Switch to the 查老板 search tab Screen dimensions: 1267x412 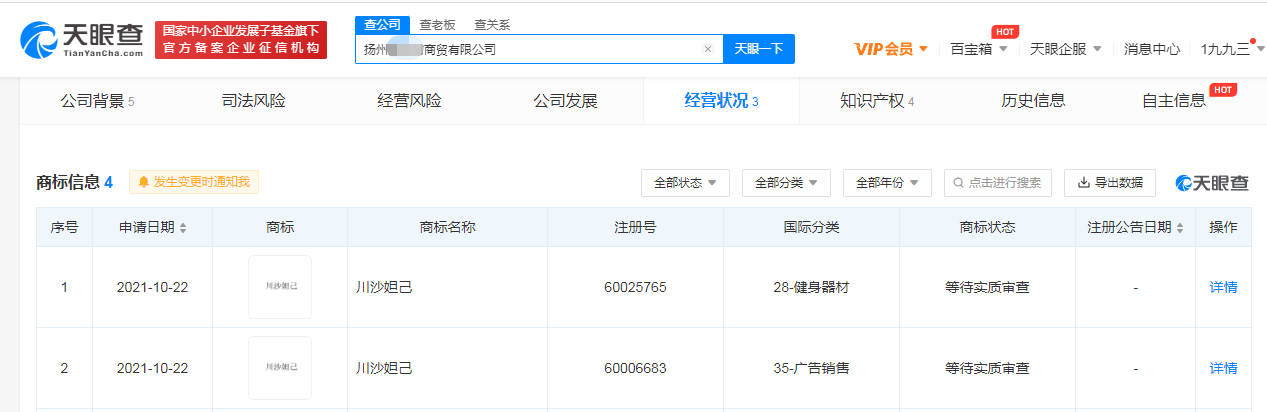pyautogui.click(x=436, y=25)
